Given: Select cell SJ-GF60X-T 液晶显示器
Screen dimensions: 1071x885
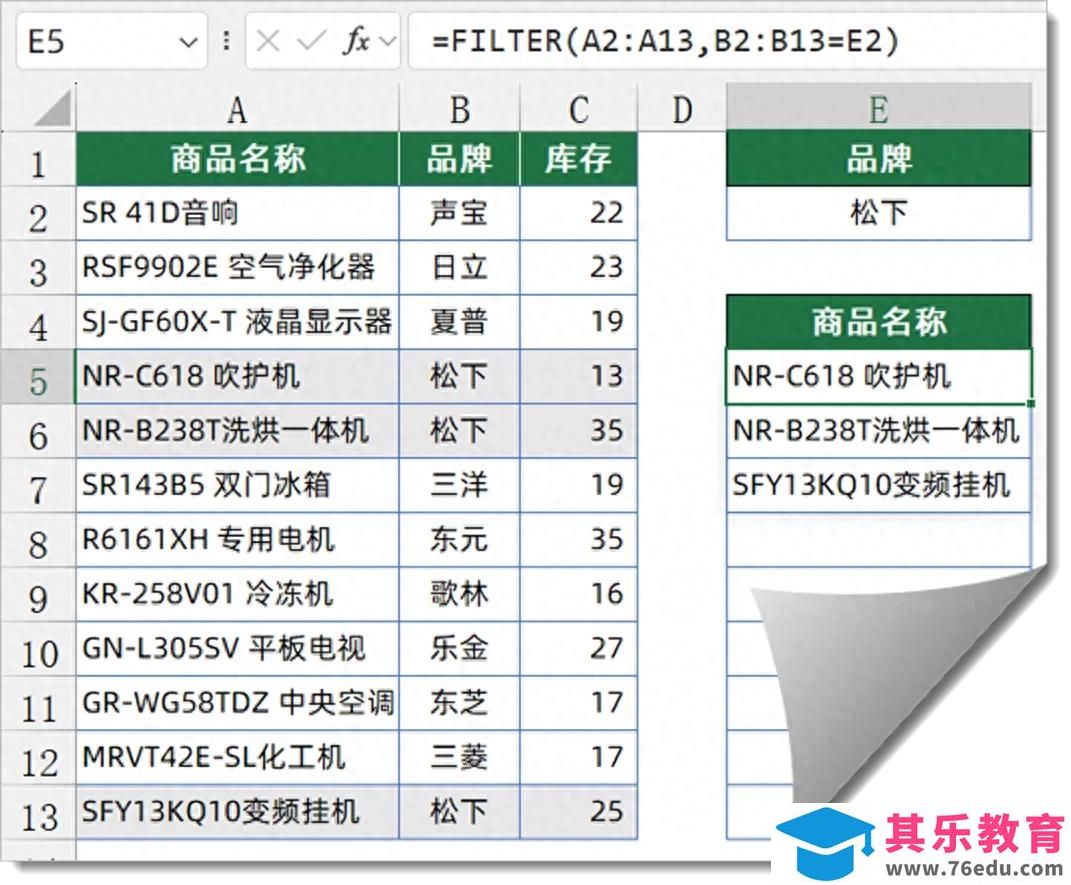Looking at the screenshot, I should (x=237, y=322).
